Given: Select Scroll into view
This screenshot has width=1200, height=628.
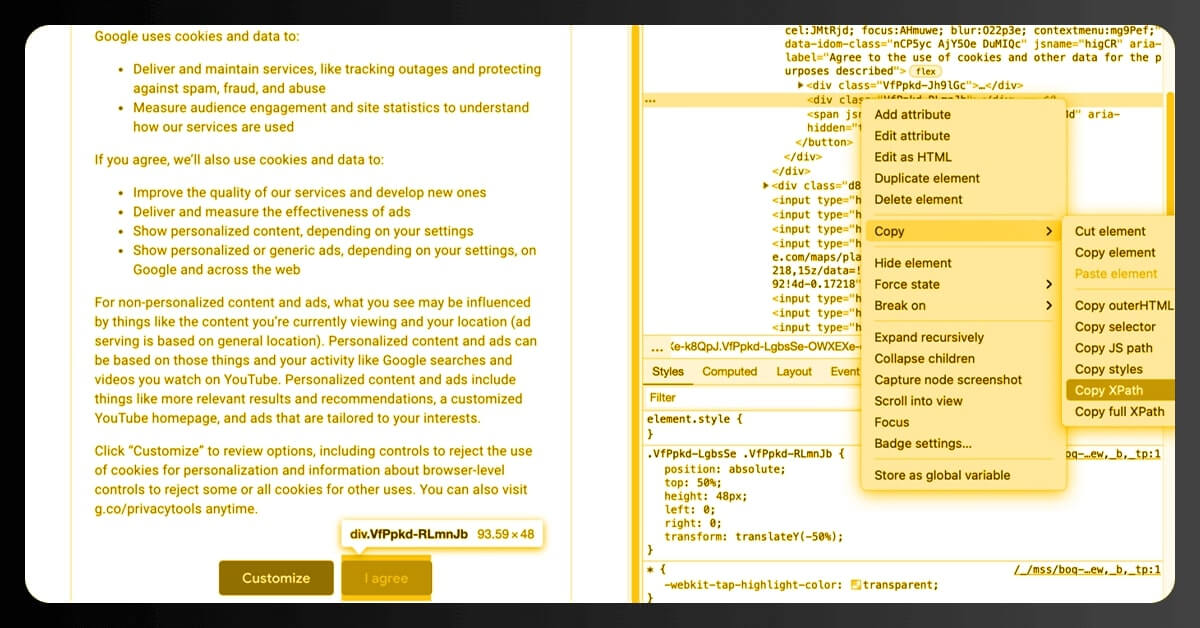Looking at the screenshot, I should [x=918, y=401].
